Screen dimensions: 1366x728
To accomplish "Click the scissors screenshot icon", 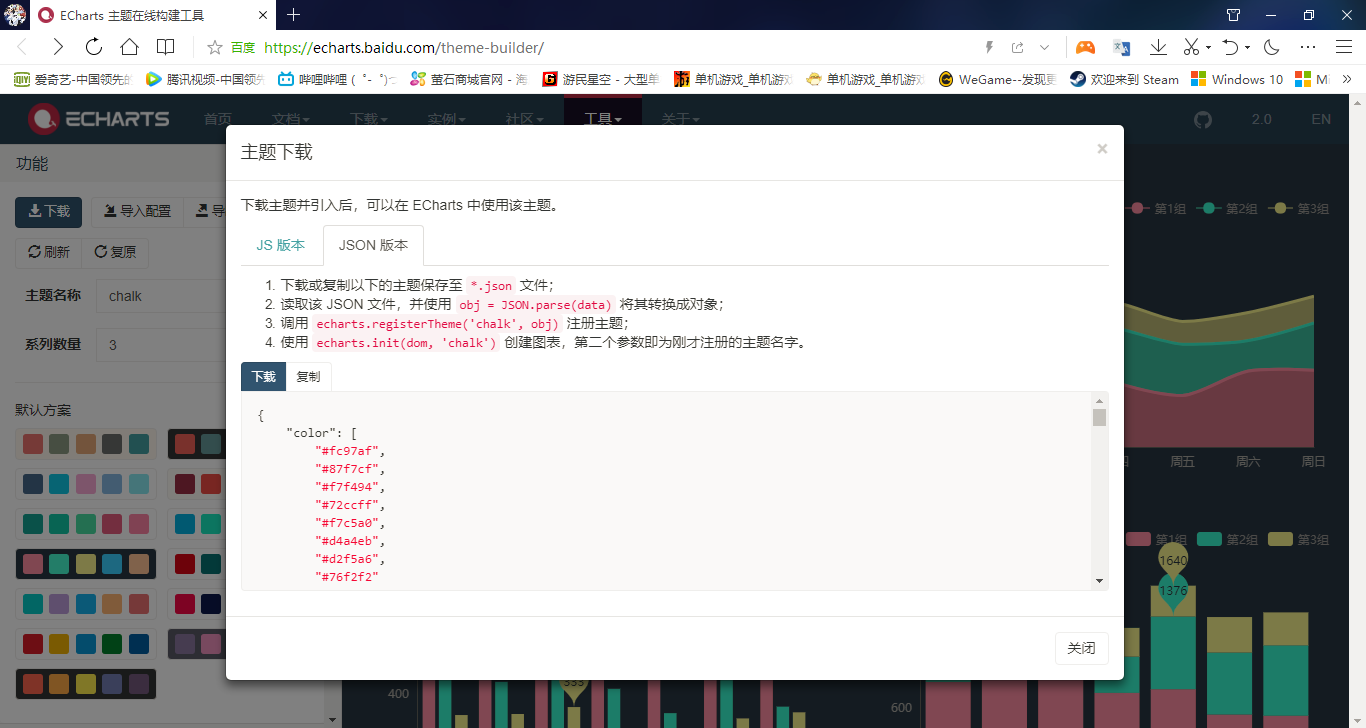I will point(1193,46).
